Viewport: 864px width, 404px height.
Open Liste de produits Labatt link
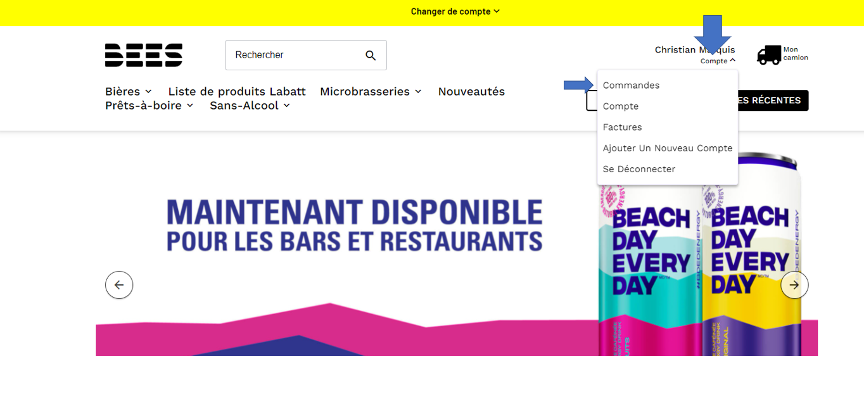click(237, 91)
